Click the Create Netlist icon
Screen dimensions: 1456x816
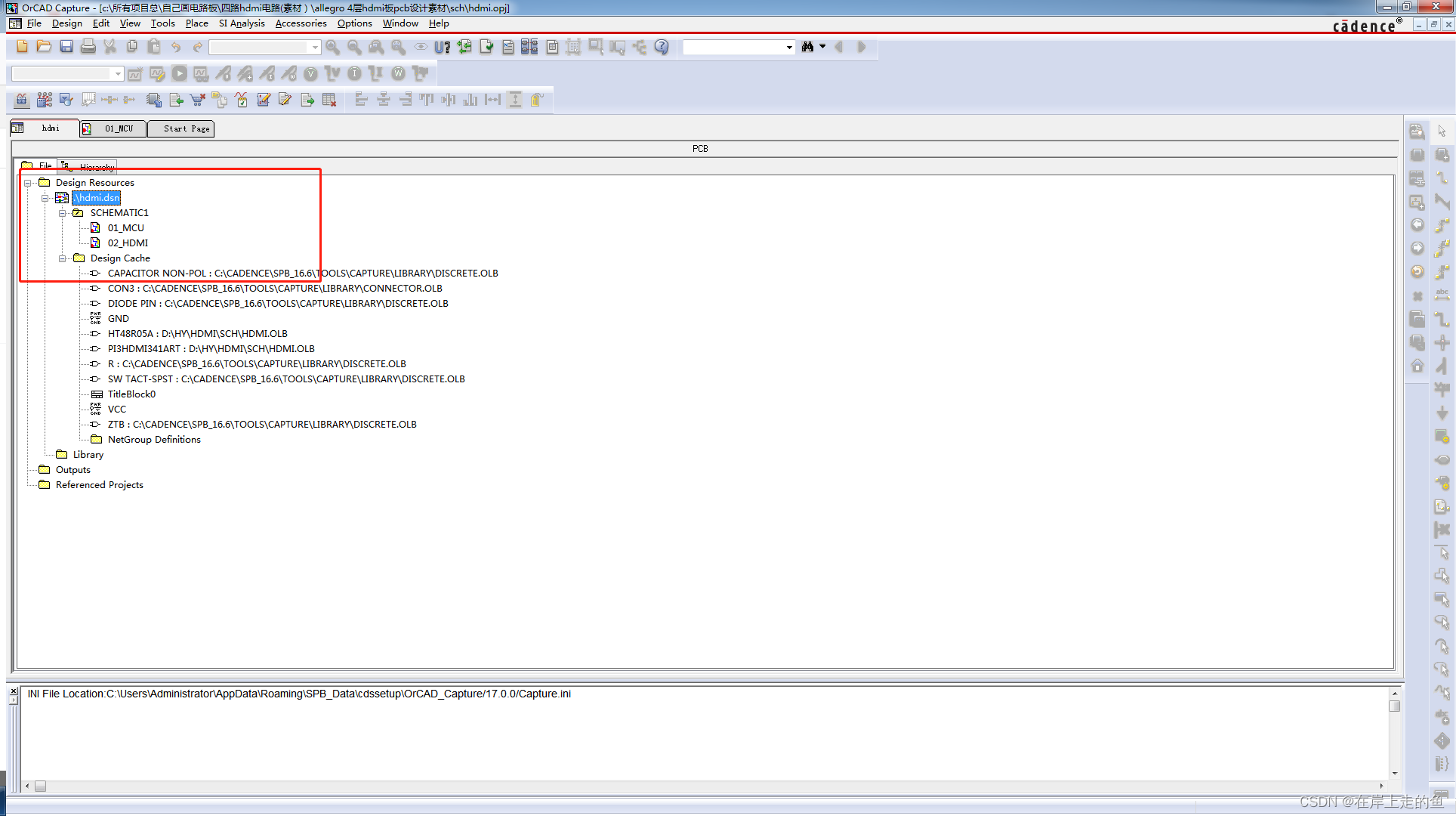coord(508,47)
